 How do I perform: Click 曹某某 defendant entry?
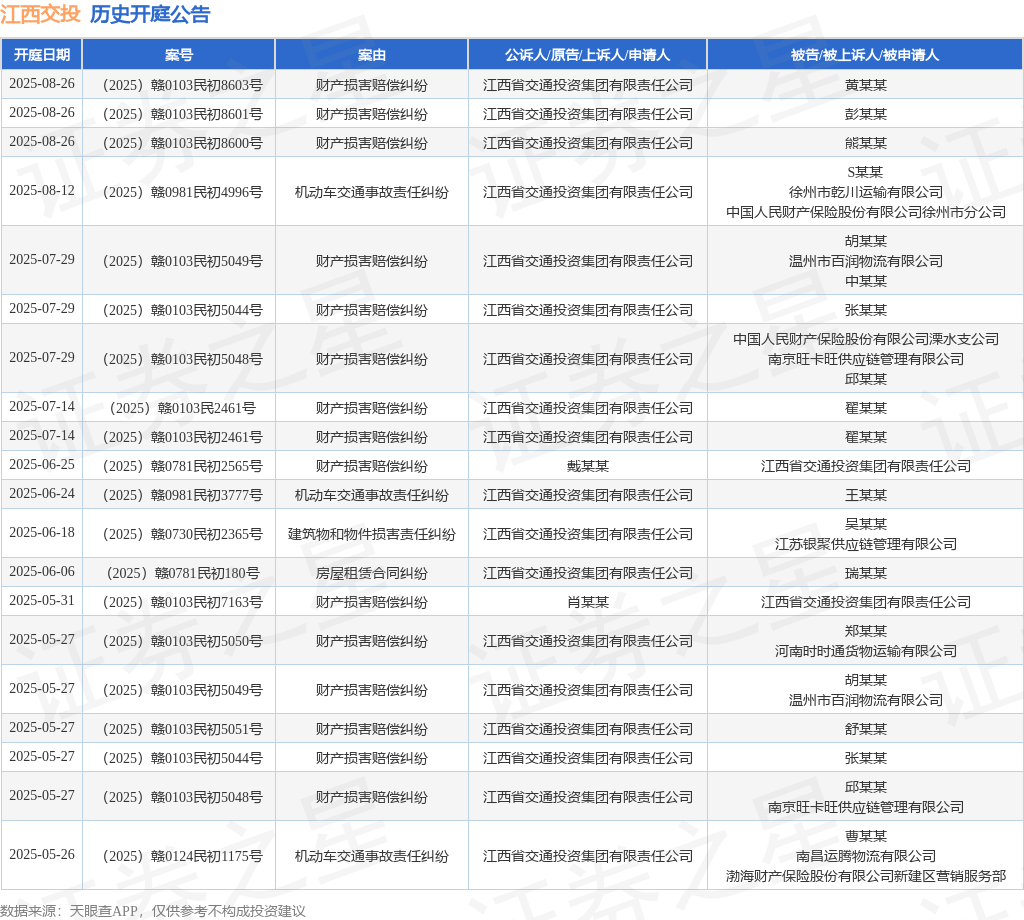coord(865,836)
